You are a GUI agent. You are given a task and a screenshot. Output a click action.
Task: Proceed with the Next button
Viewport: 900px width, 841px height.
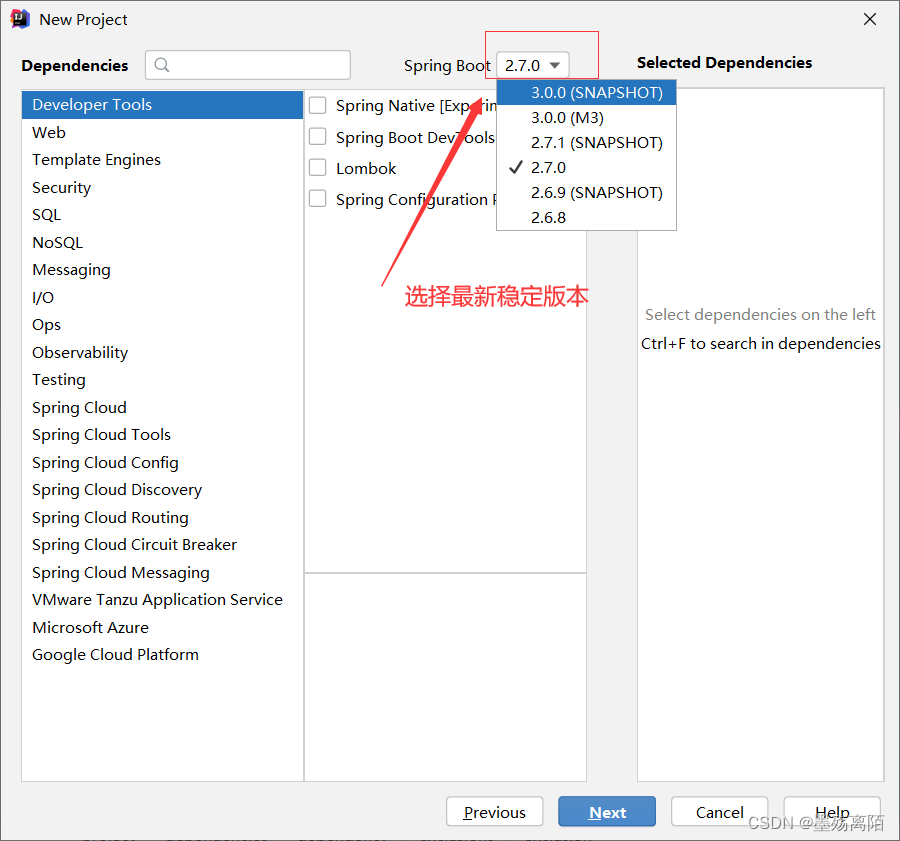coord(607,812)
